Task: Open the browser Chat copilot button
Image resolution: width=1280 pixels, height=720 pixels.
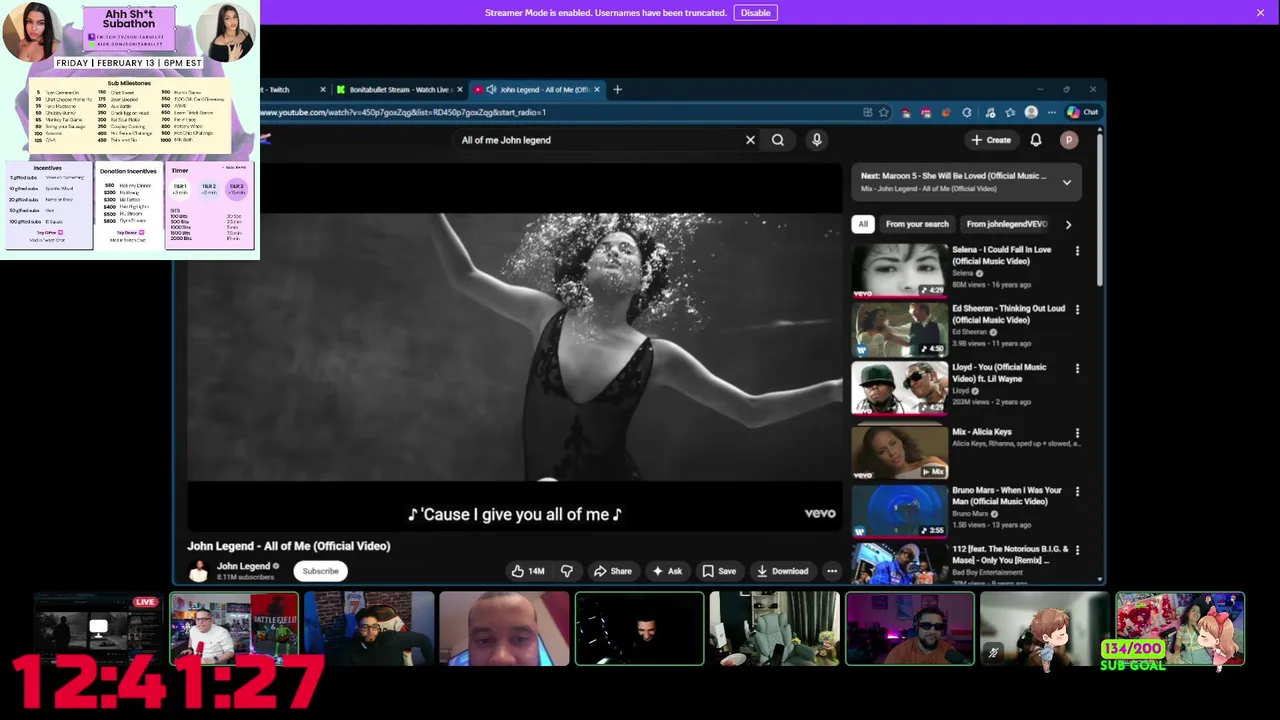Action: 1083,112
